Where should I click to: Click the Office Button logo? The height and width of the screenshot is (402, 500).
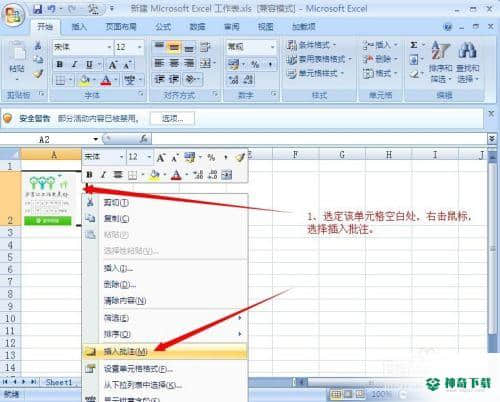tap(13, 15)
